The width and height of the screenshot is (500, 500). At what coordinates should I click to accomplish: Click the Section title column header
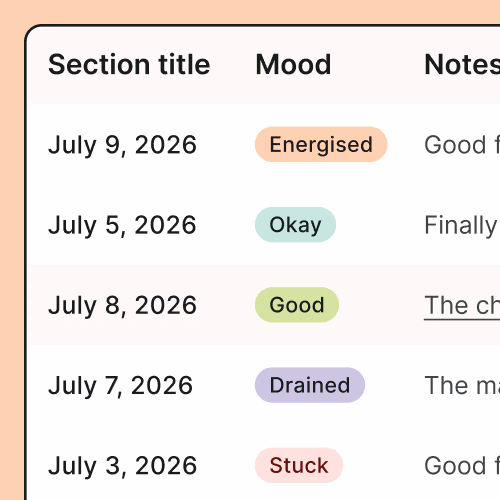pyautogui.click(x=129, y=64)
